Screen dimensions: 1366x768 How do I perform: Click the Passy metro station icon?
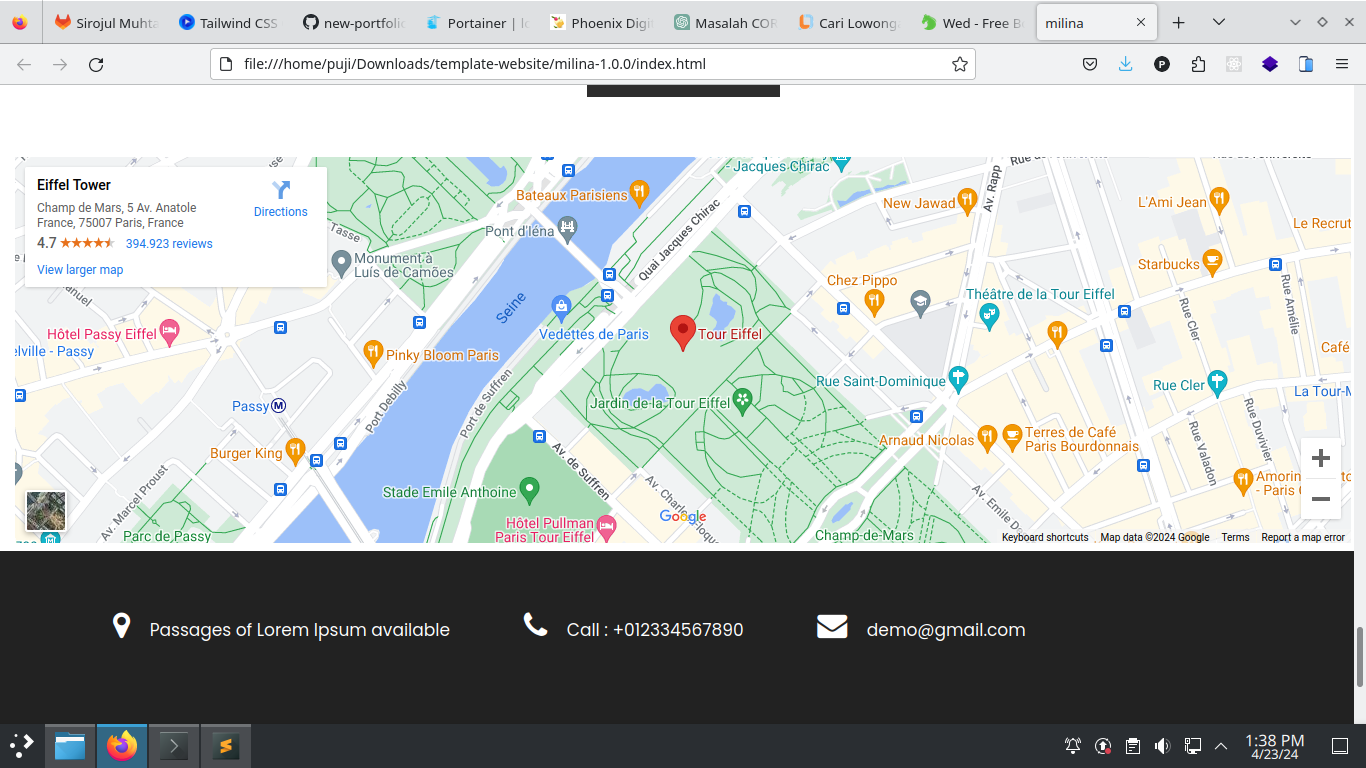point(279,406)
